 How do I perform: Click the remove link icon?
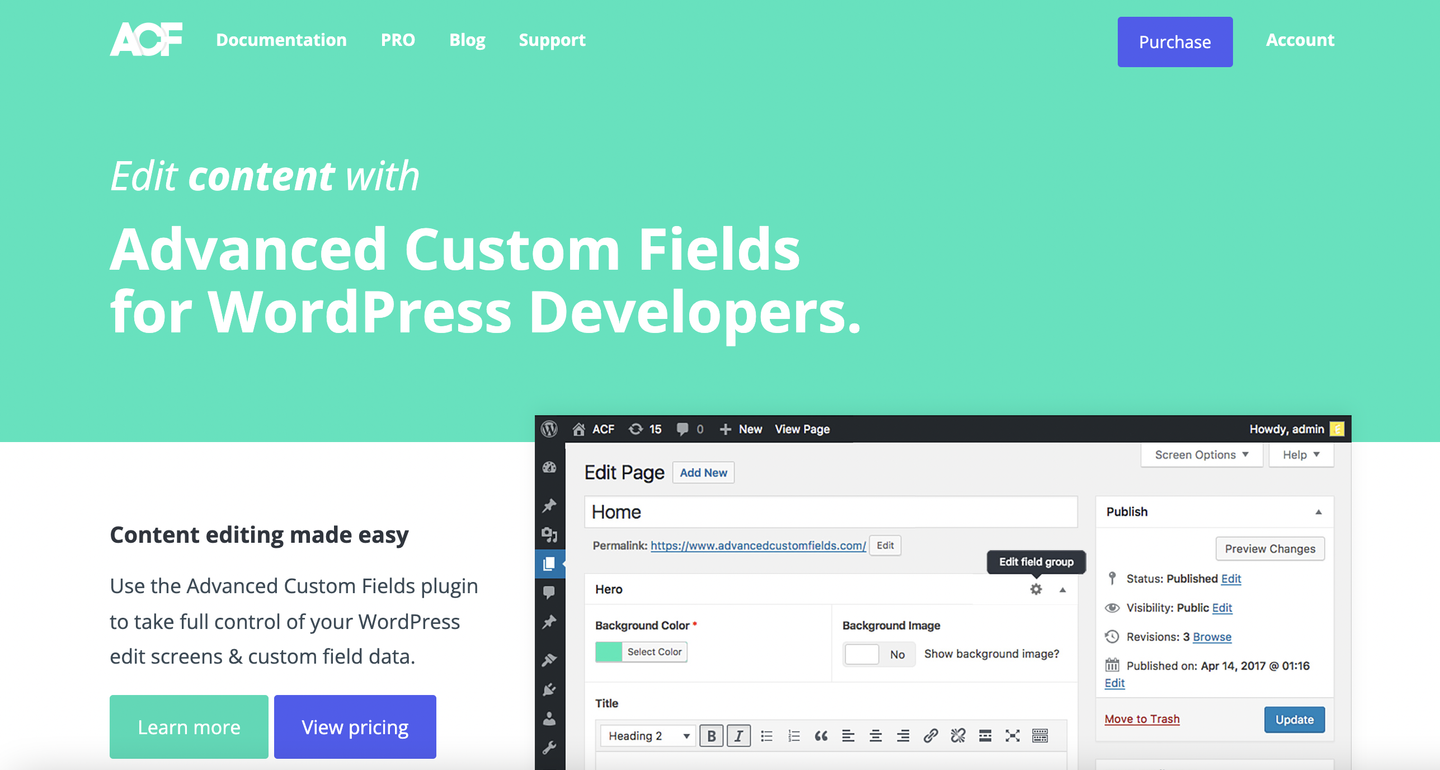[957, 736]
